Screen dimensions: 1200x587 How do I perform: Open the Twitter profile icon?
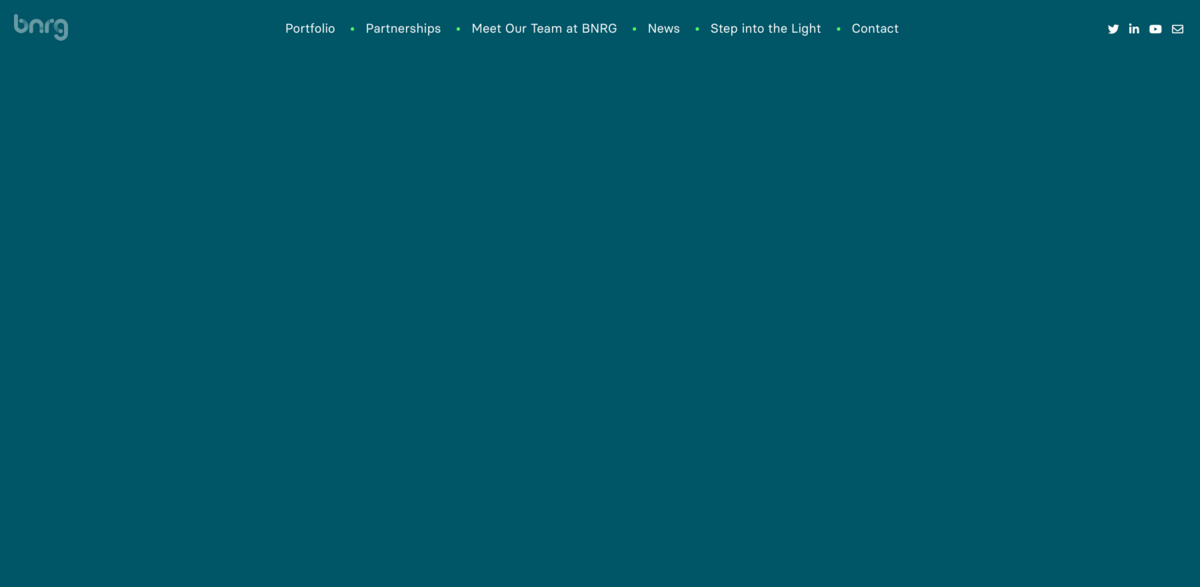pyautogui.click(x=1113, y=29)
